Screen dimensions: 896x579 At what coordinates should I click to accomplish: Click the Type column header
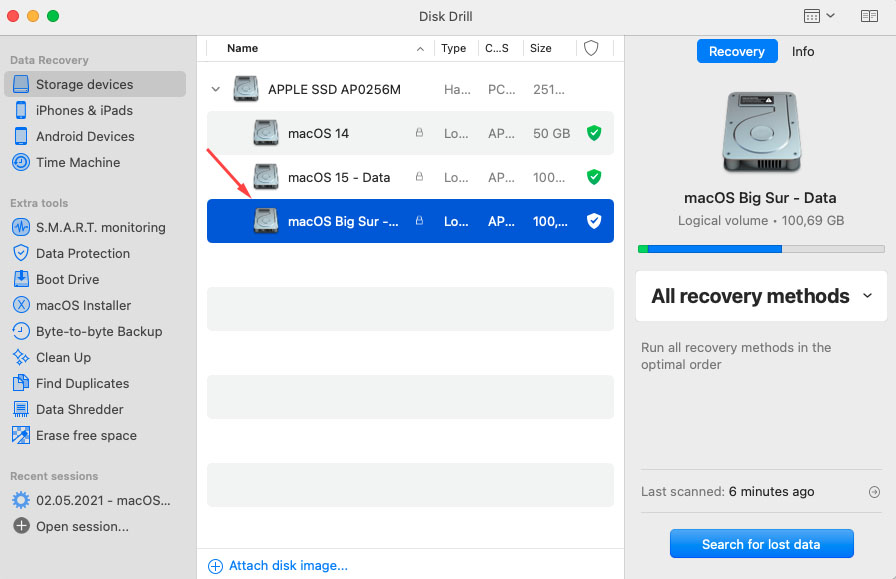click(454, 48)
